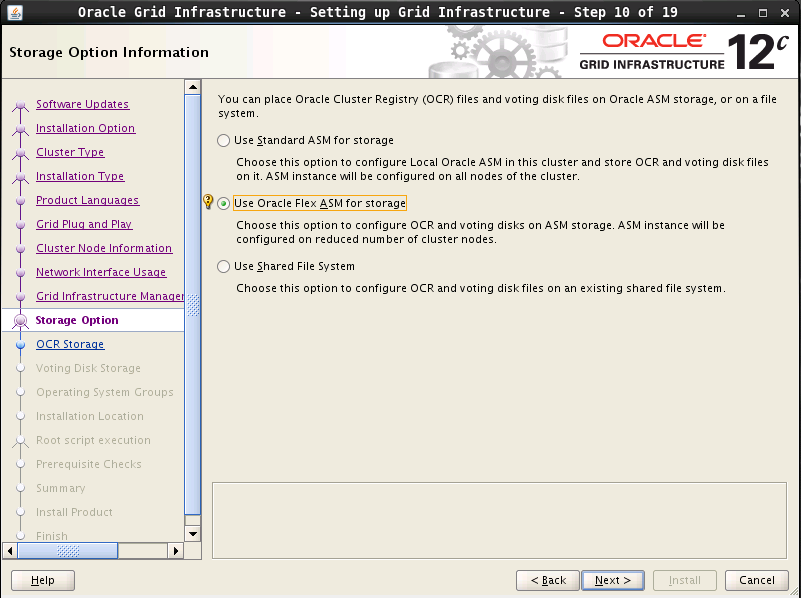The height and width of the screenshot is (598, 801).
Task: Click the sidebar scroll up arrow
Action: [x=192, y=87]
